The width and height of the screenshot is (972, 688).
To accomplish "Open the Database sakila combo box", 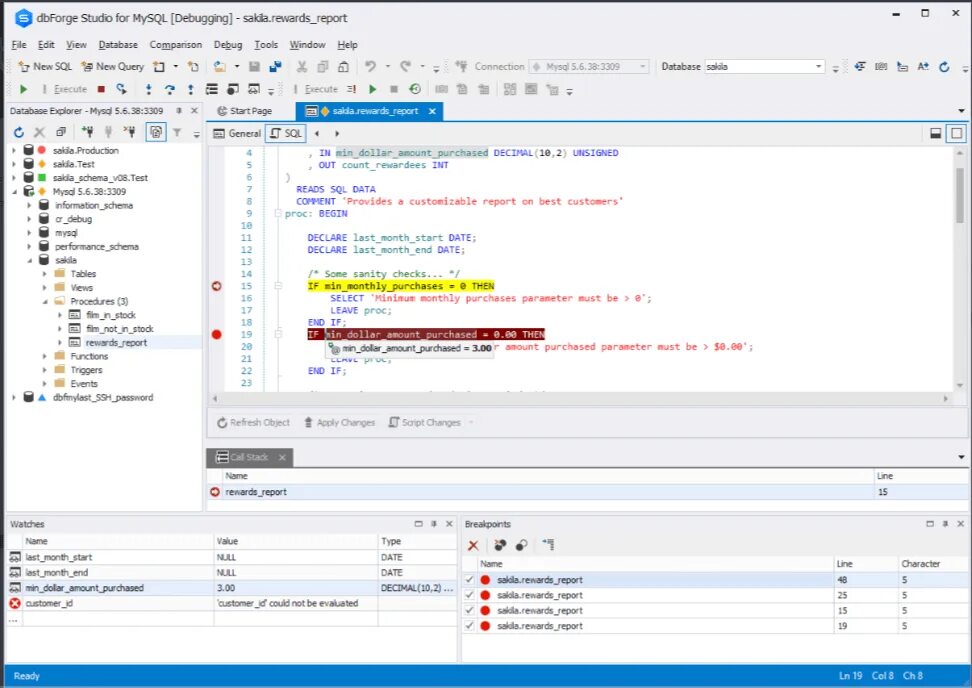I will point(764,66).
